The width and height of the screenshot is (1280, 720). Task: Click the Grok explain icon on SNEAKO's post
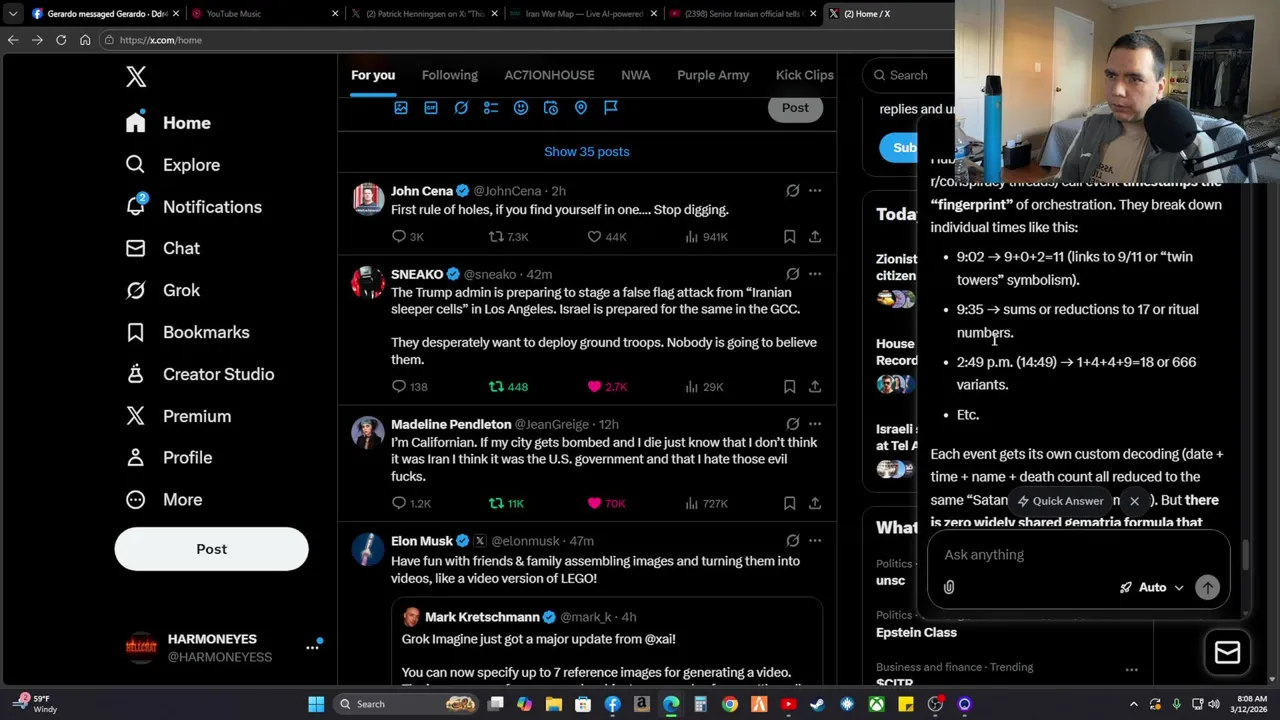792,274
